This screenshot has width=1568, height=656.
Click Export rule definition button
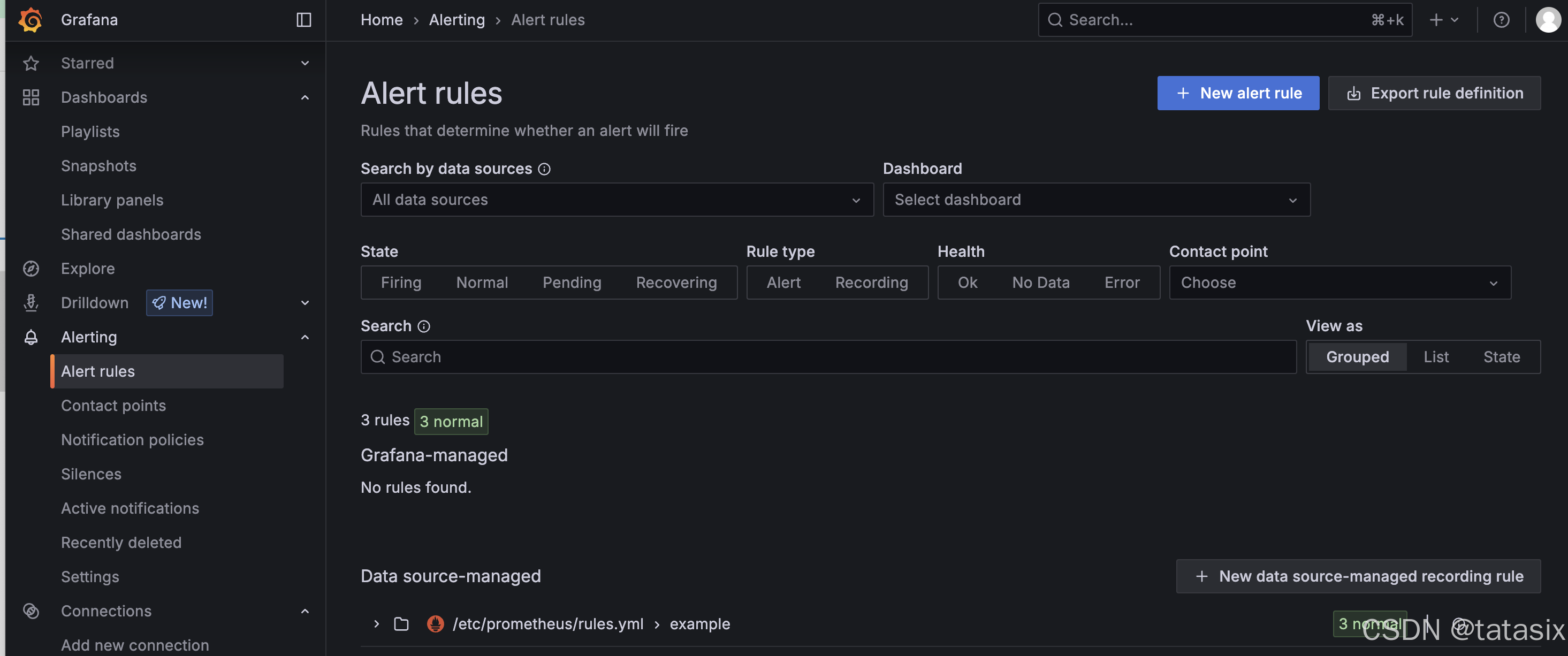(1434, 93)
